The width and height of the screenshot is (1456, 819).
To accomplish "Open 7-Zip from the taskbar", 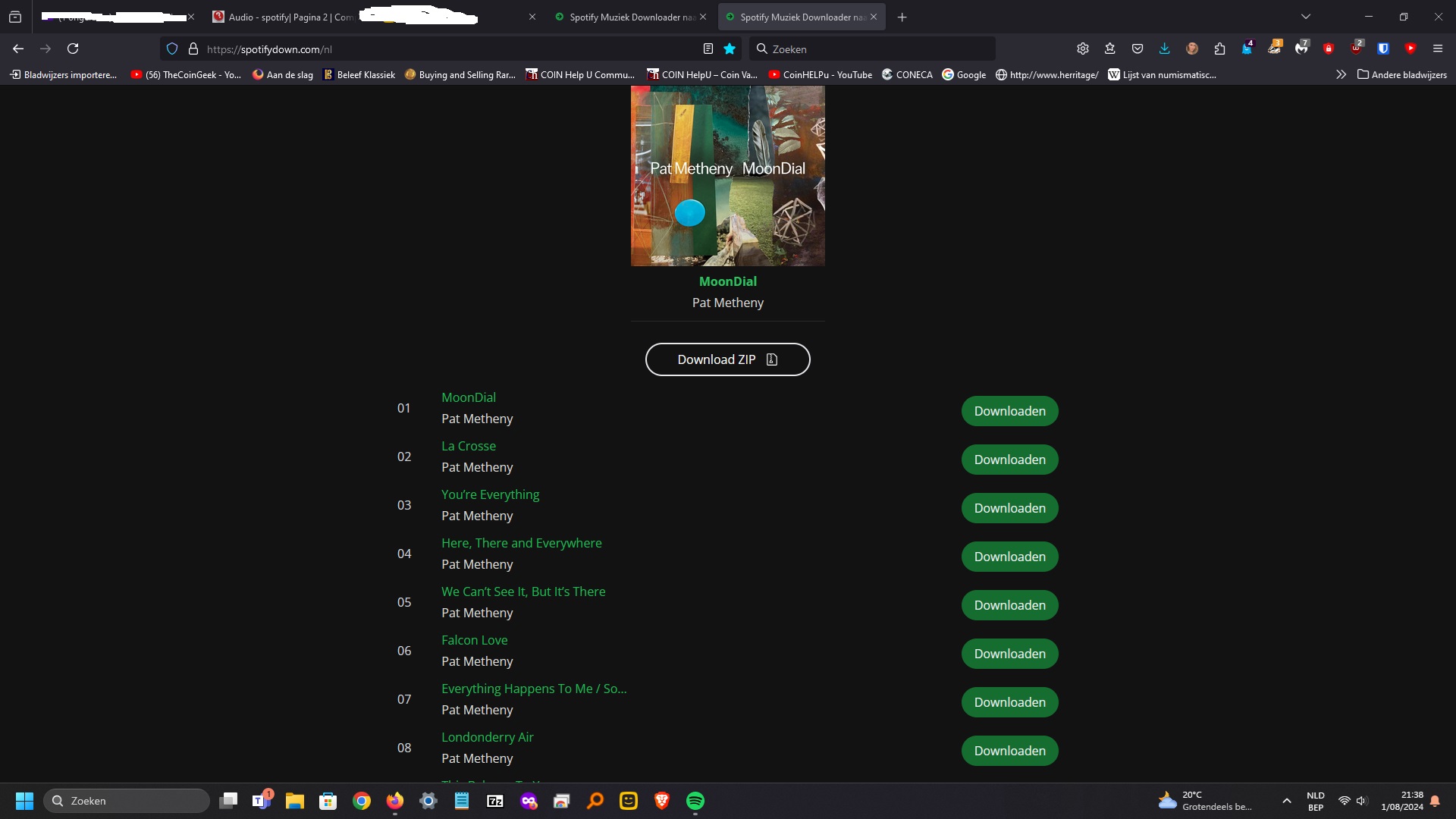I will (x=495, y=801).
